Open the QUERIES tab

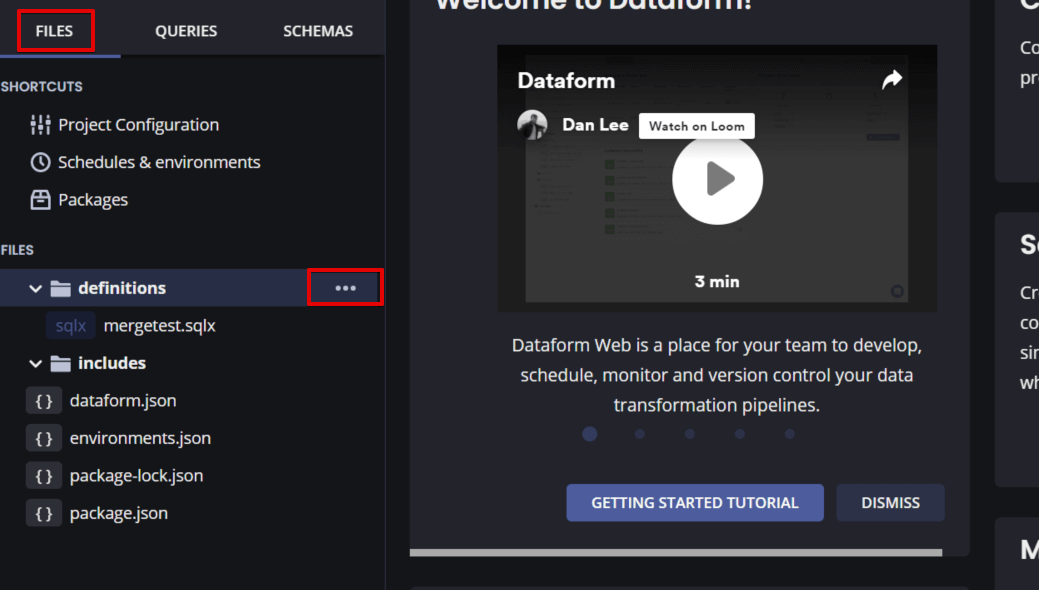pos(186,31)
